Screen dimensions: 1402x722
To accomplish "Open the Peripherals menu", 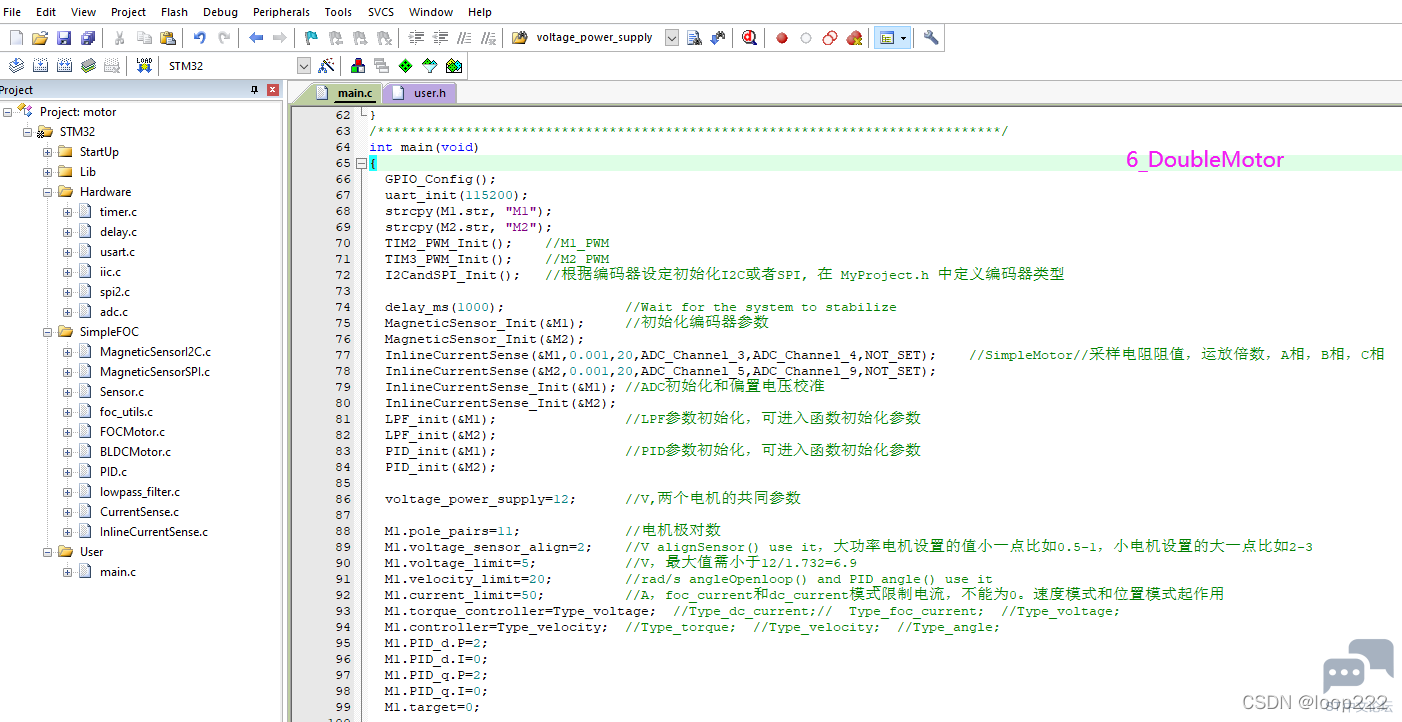I will point(281,12).
